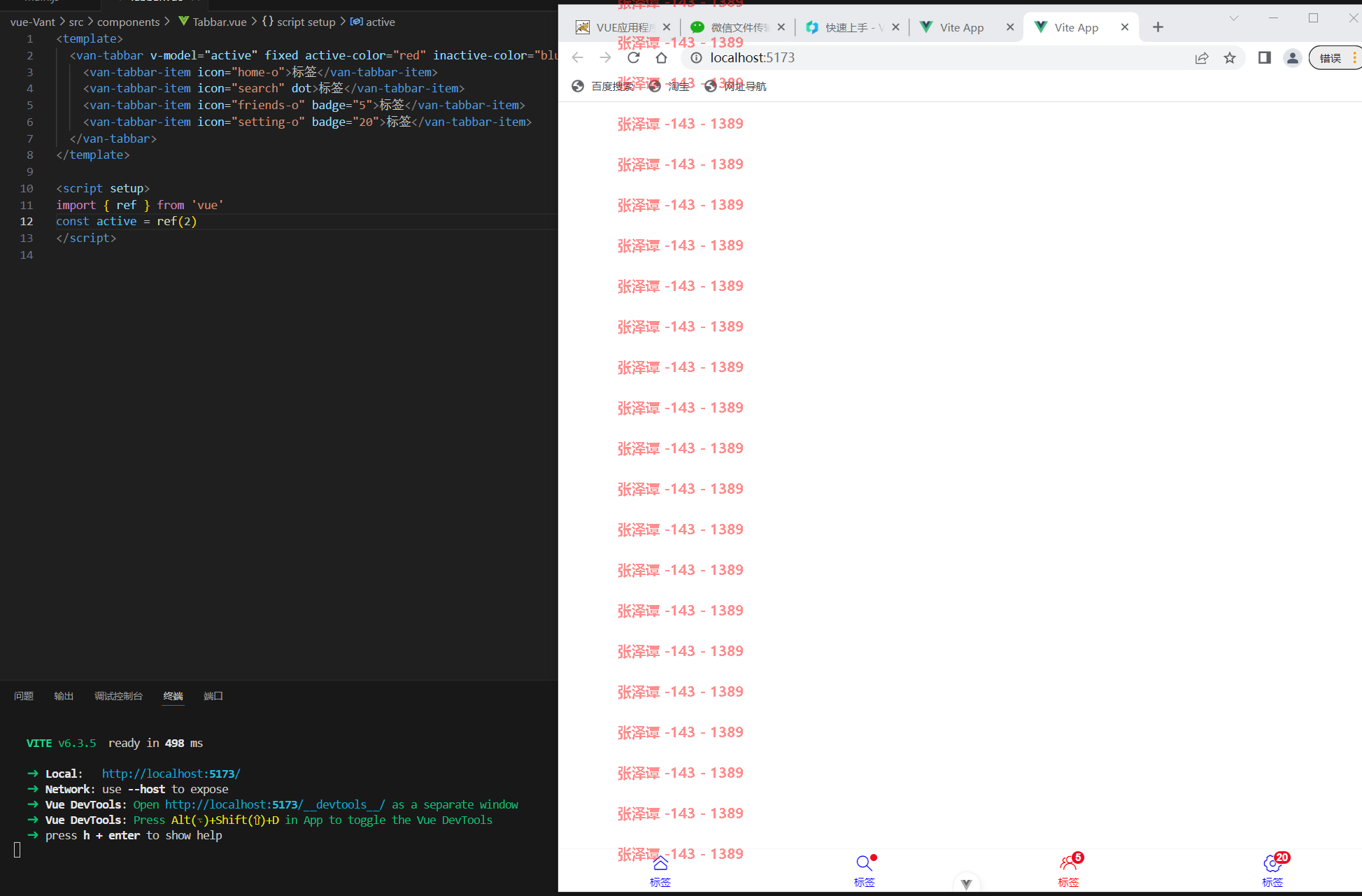Click the home tabbar icon in web page
The height and width of the screenshot is (896, 1362).
point(660,863)
